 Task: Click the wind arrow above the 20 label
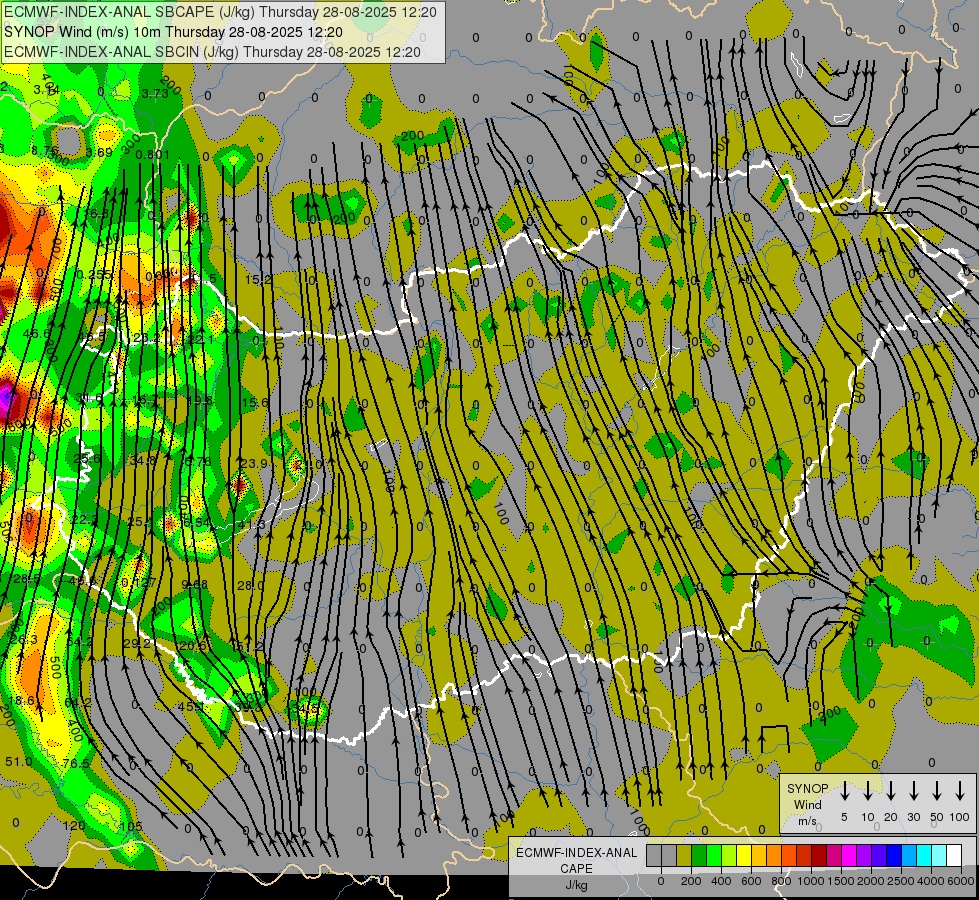tap(891, 790)
